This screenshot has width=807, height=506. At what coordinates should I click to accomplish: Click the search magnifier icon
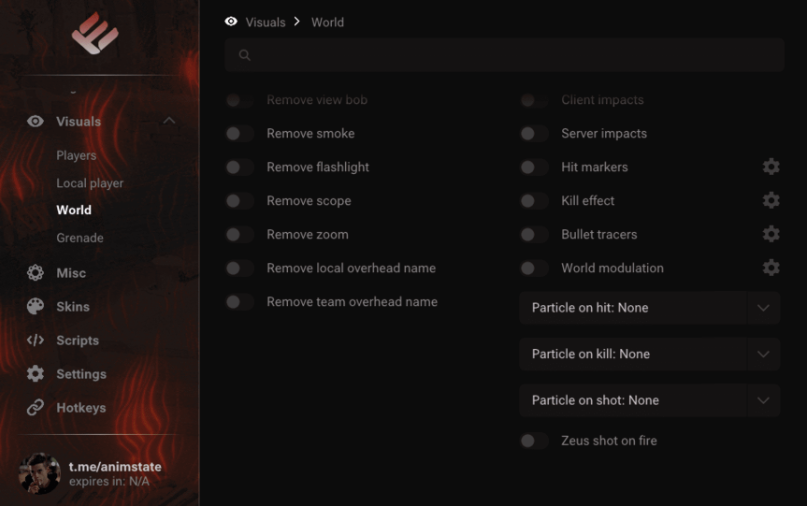[244, 55]
